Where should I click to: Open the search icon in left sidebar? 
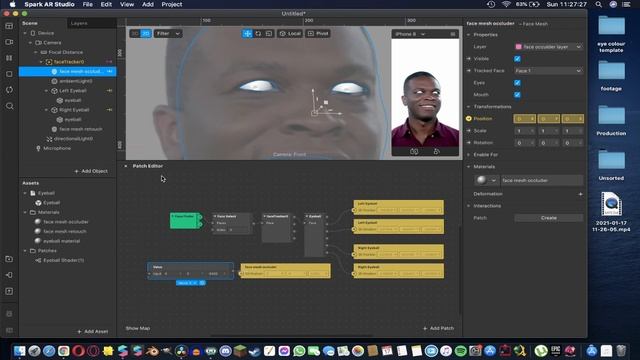pos(9,106)
